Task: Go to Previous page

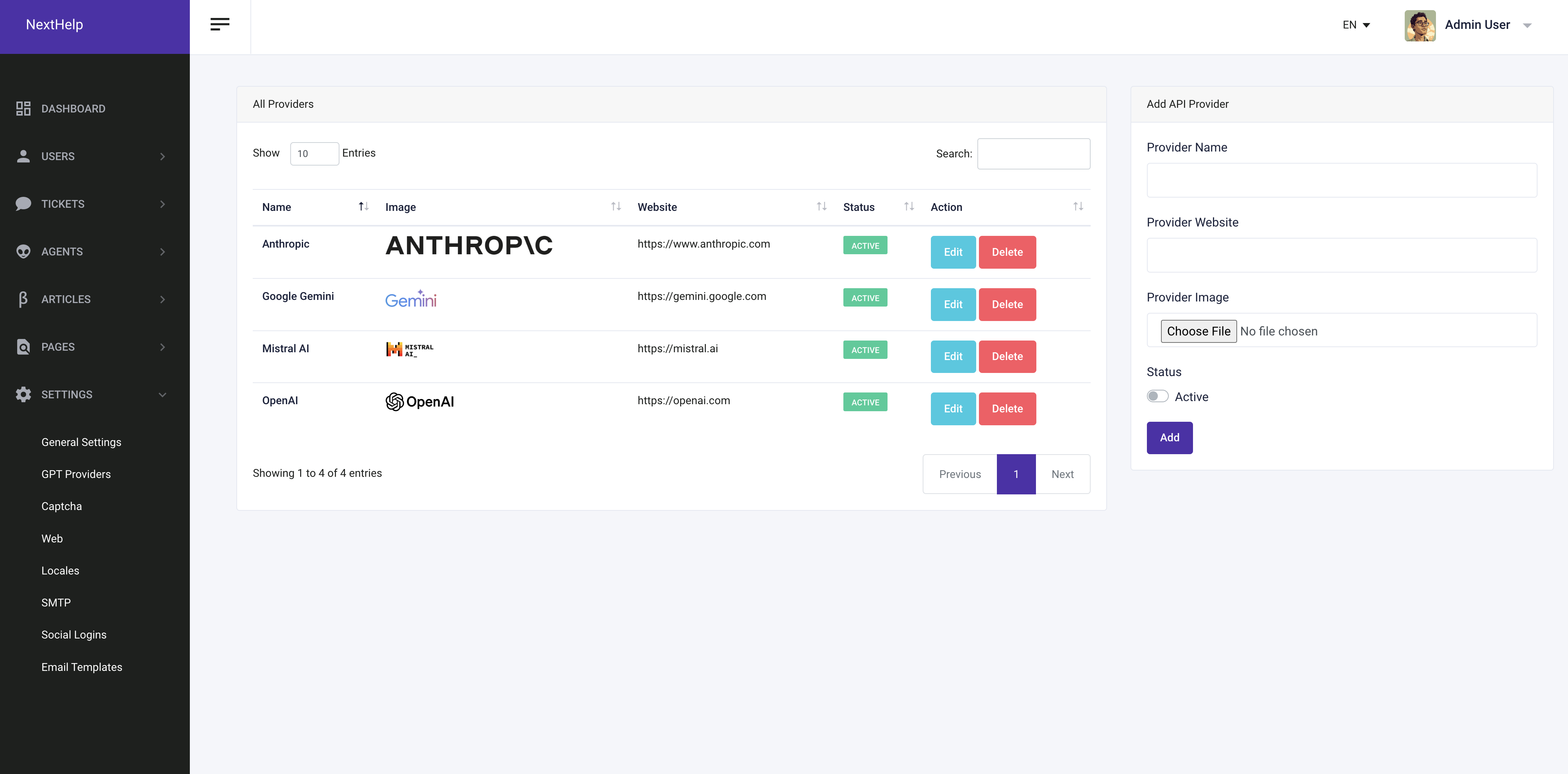Action: pos(960,474)
